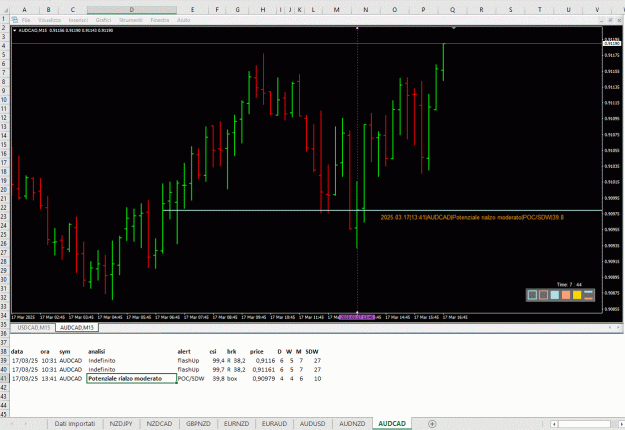Screen dimensions: 625x430
Task: Expand the AUDCAD,M15 chart title arrow
Action: [x=15, y=30]
